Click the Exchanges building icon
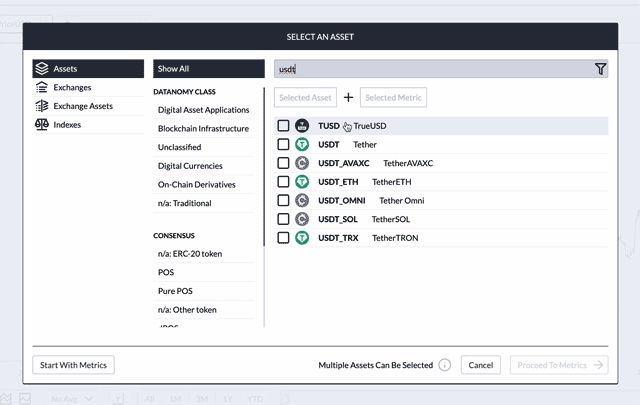Viewport: 640px width, 405px height. click(42, 87)
